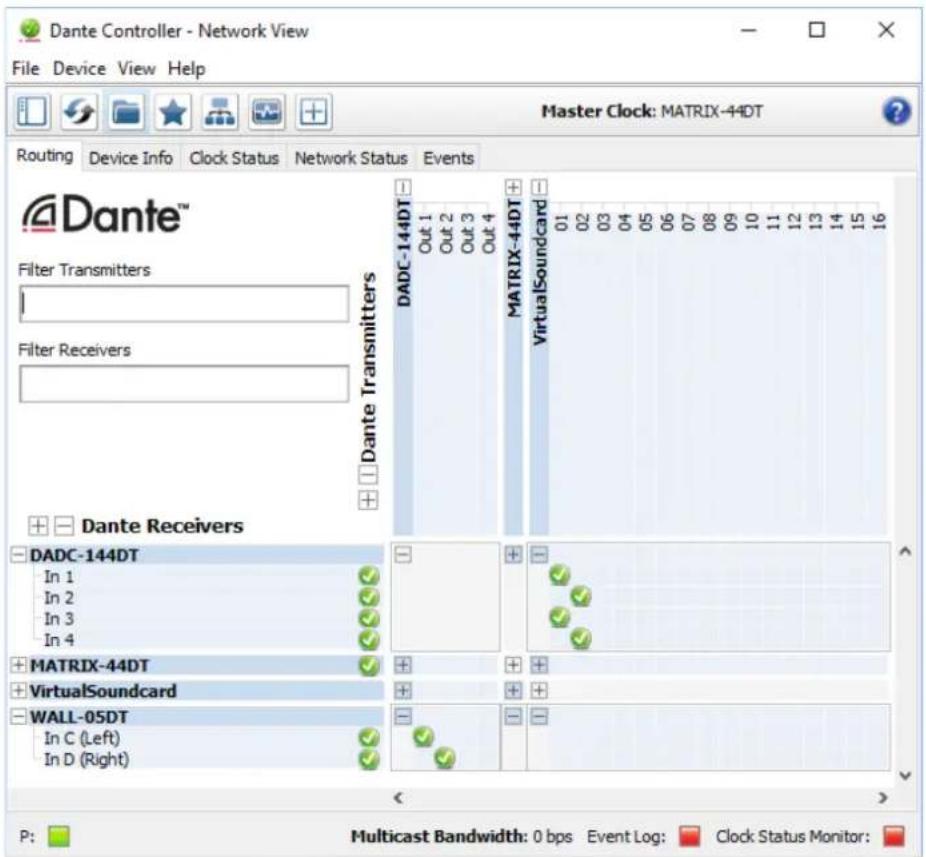Screen dimensions: 926x857
Task: Open the Load Preset folder icon
Action: click(x=126, y=111)
